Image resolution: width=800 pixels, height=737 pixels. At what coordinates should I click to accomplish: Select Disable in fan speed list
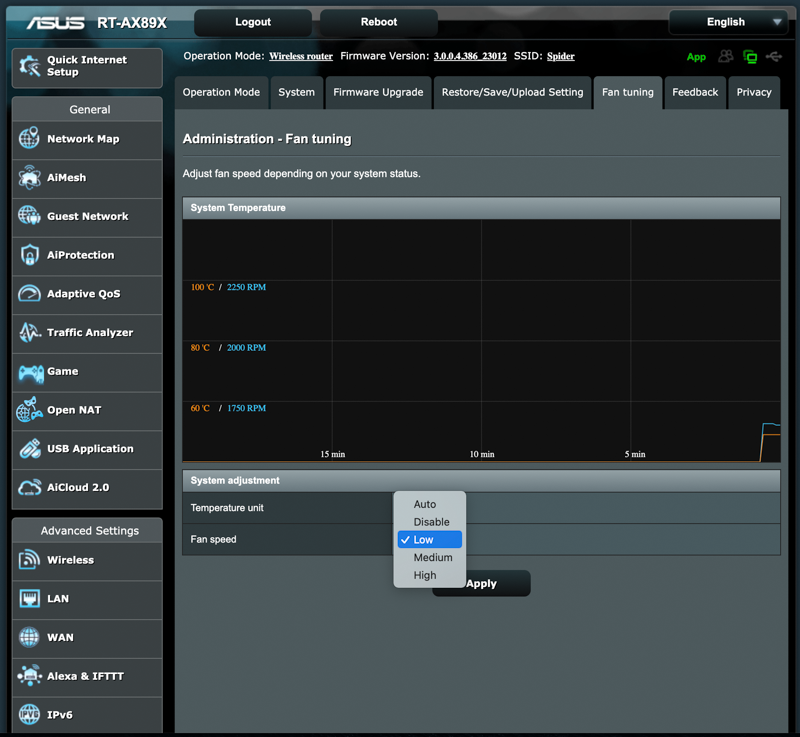click(x=431, y=522)
